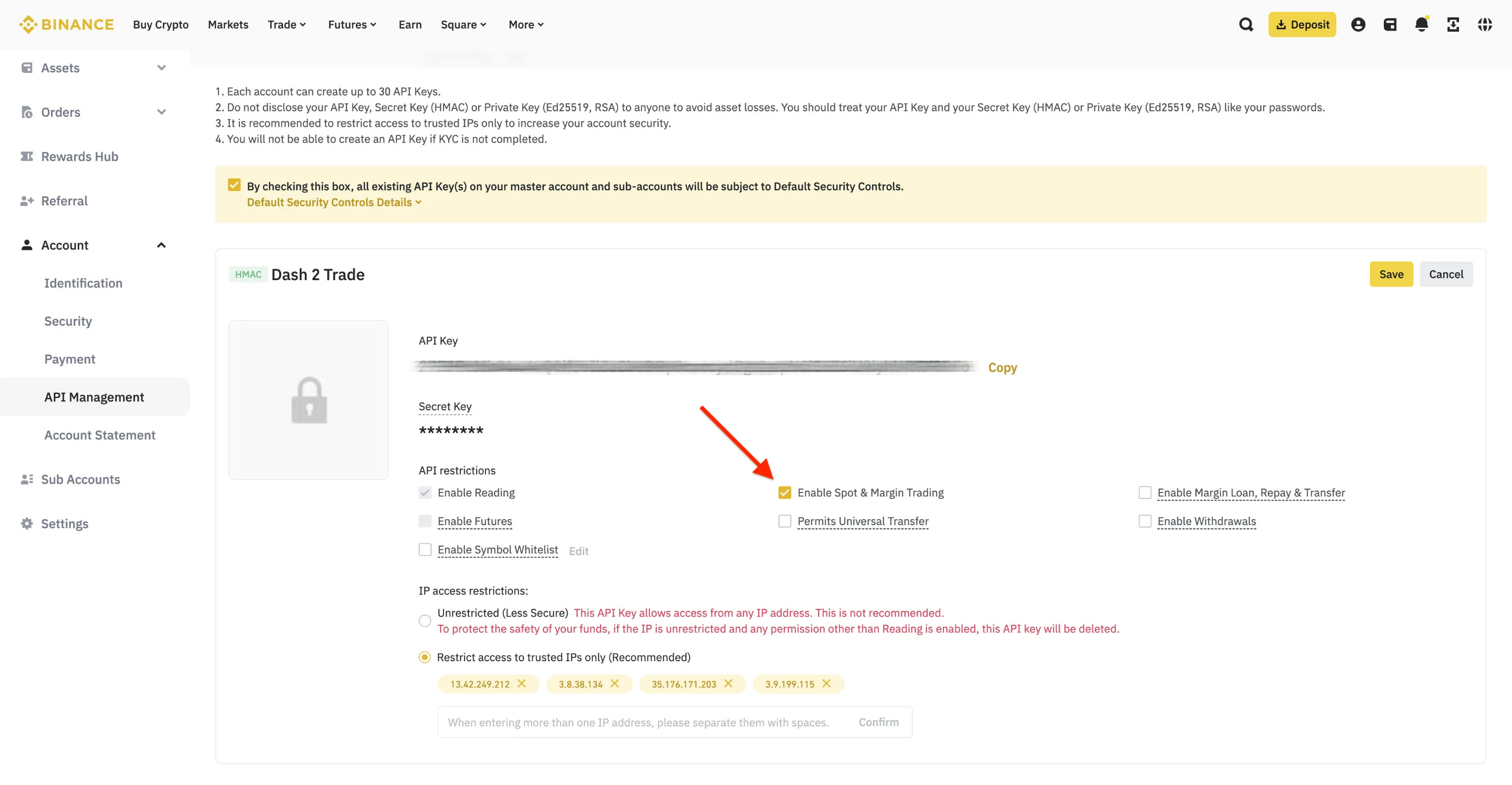Click the Sub Accounts sidebar label
1512x785 pixels.
[x=80, y=479]
